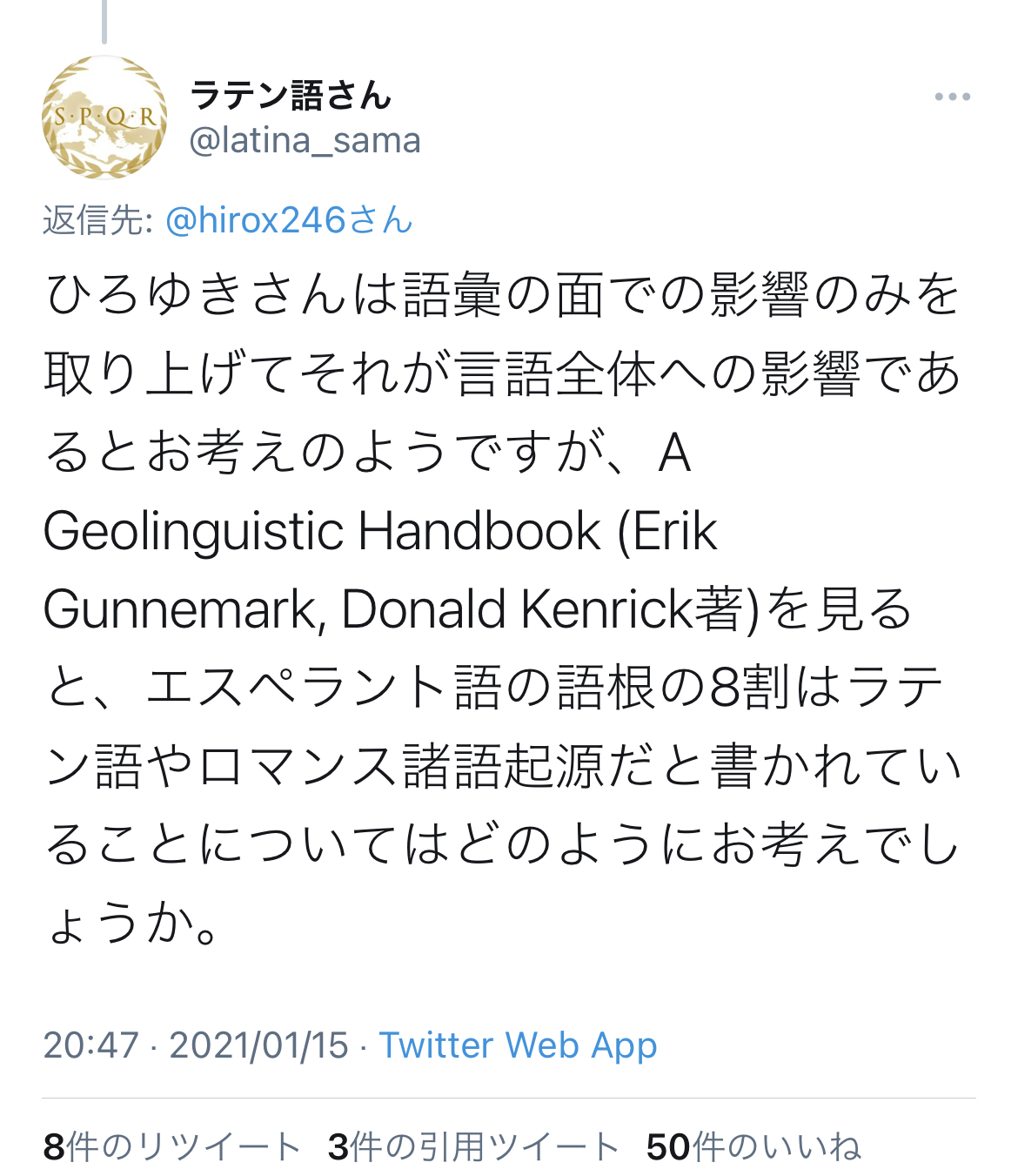Click the display name ラテン語さん

291,95
